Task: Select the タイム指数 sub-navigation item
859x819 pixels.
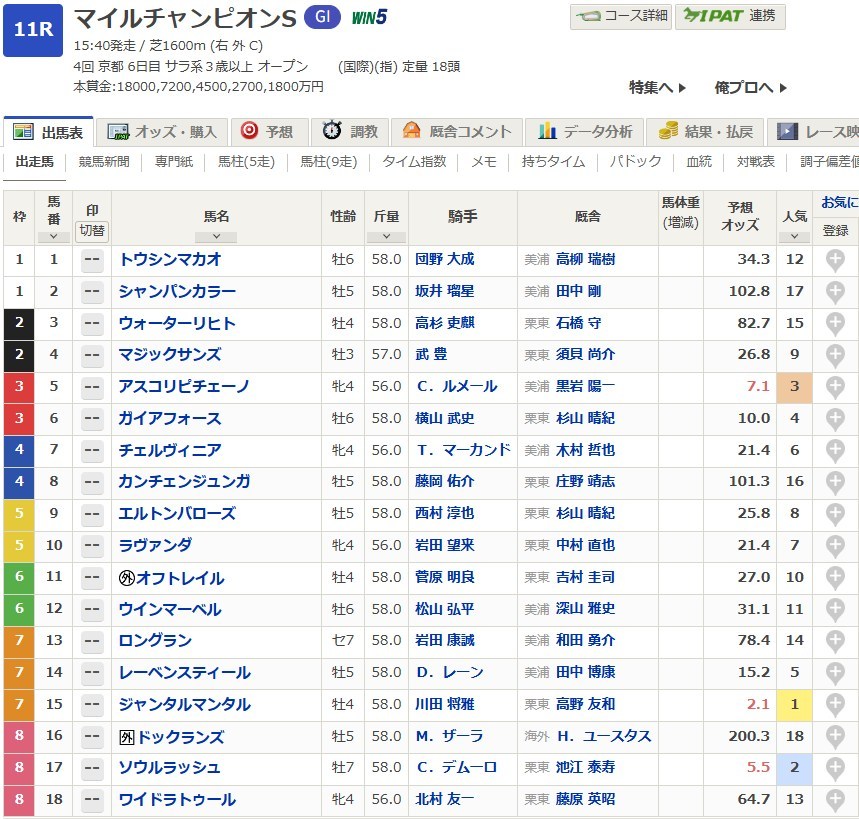Action: click(x=413, y=162)
